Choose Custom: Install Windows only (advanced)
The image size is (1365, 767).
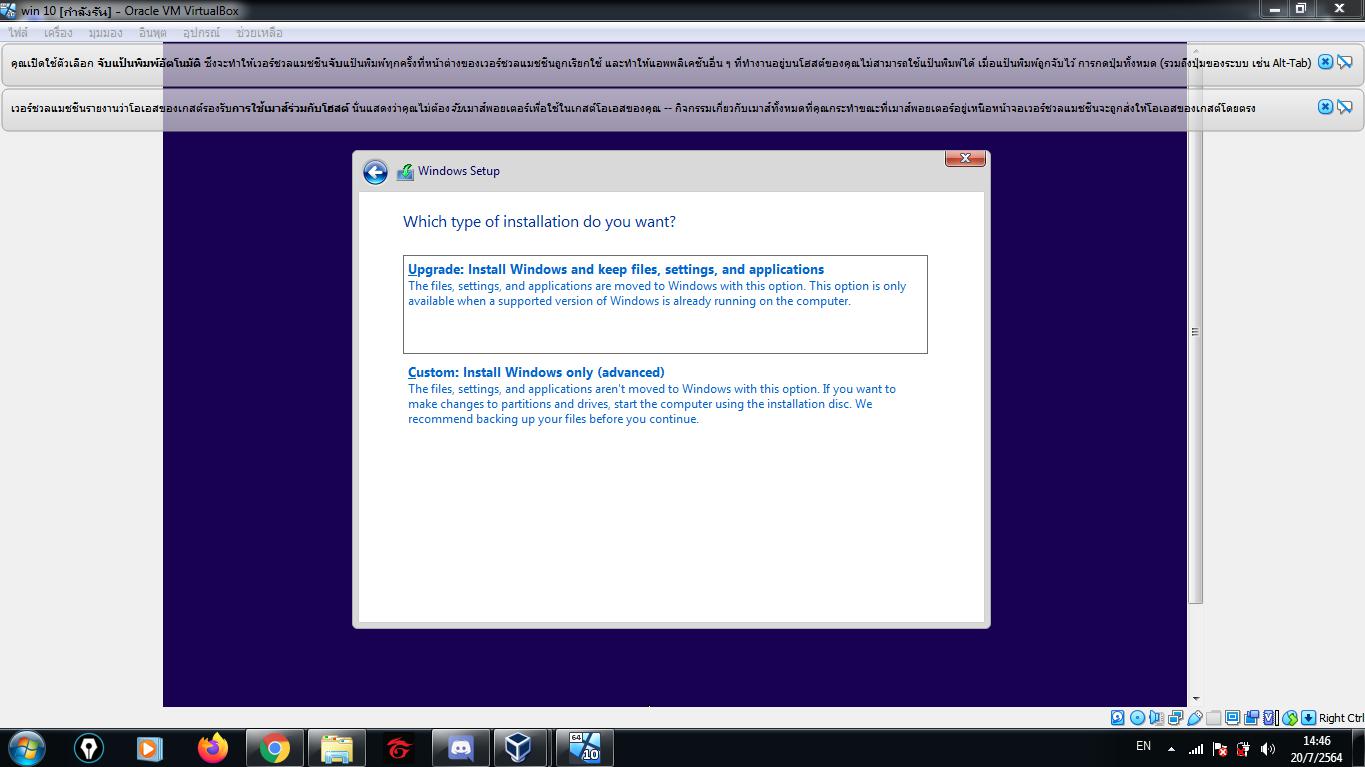(665, 395)
